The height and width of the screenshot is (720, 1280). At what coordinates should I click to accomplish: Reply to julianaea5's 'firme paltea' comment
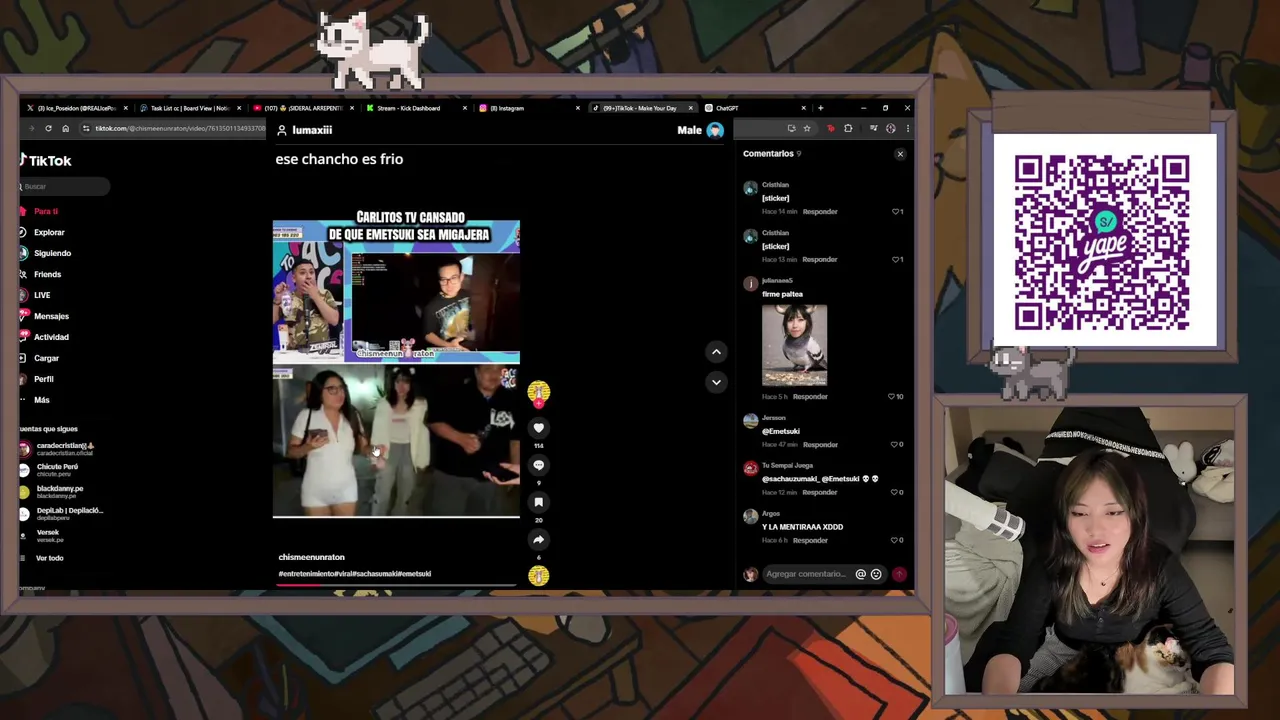(810, 397)
